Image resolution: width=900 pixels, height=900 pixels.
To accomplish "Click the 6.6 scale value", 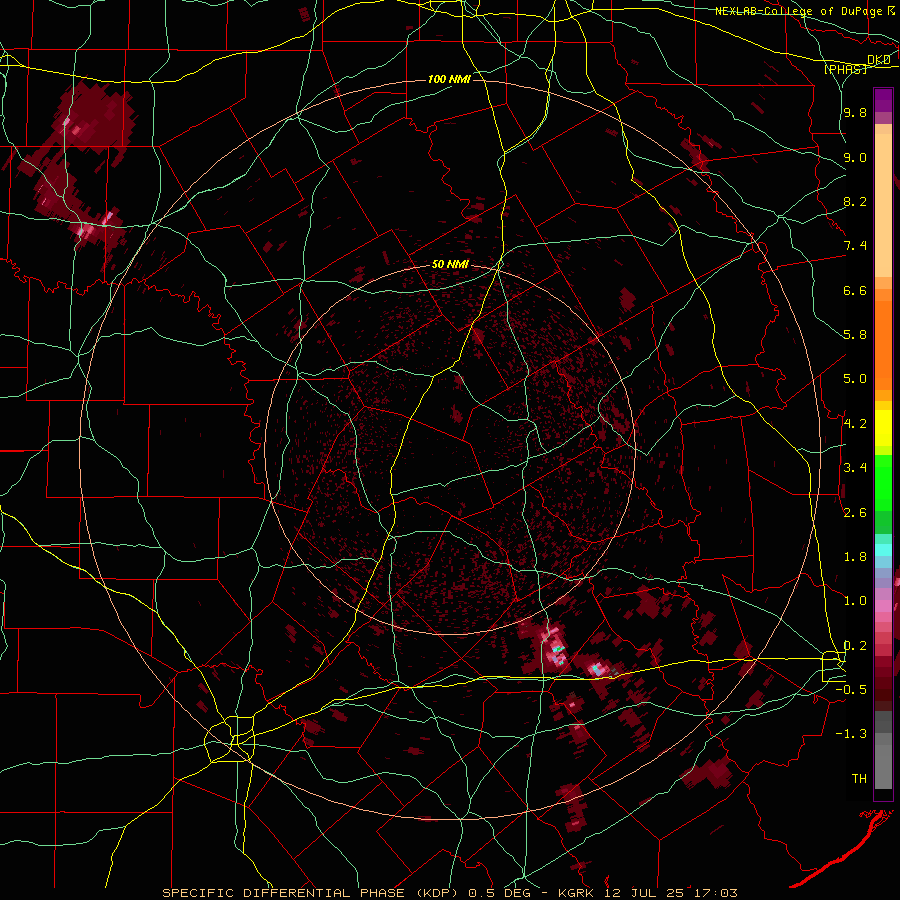I will coord(855,290).
